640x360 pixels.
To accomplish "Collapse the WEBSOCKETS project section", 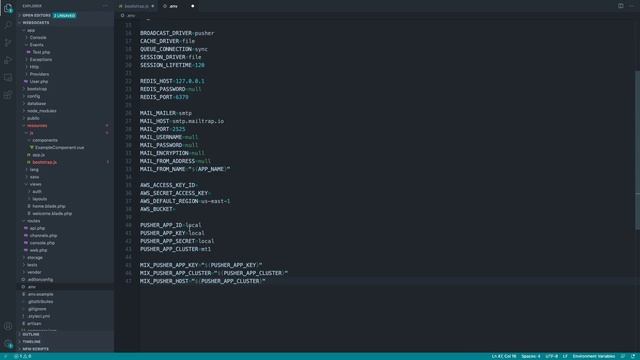I will [64, 23].
